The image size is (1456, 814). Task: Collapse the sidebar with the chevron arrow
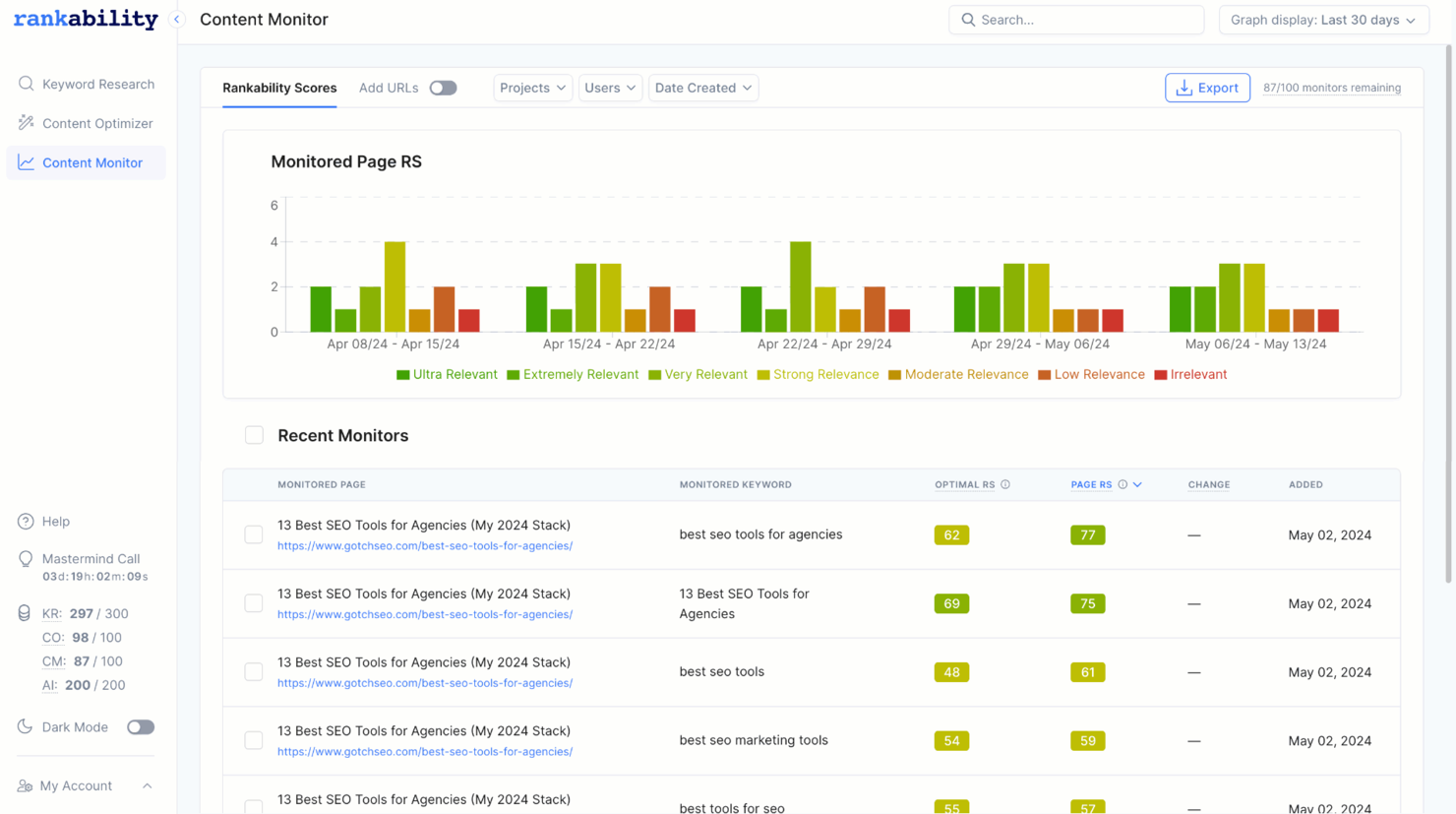point(177,20)
